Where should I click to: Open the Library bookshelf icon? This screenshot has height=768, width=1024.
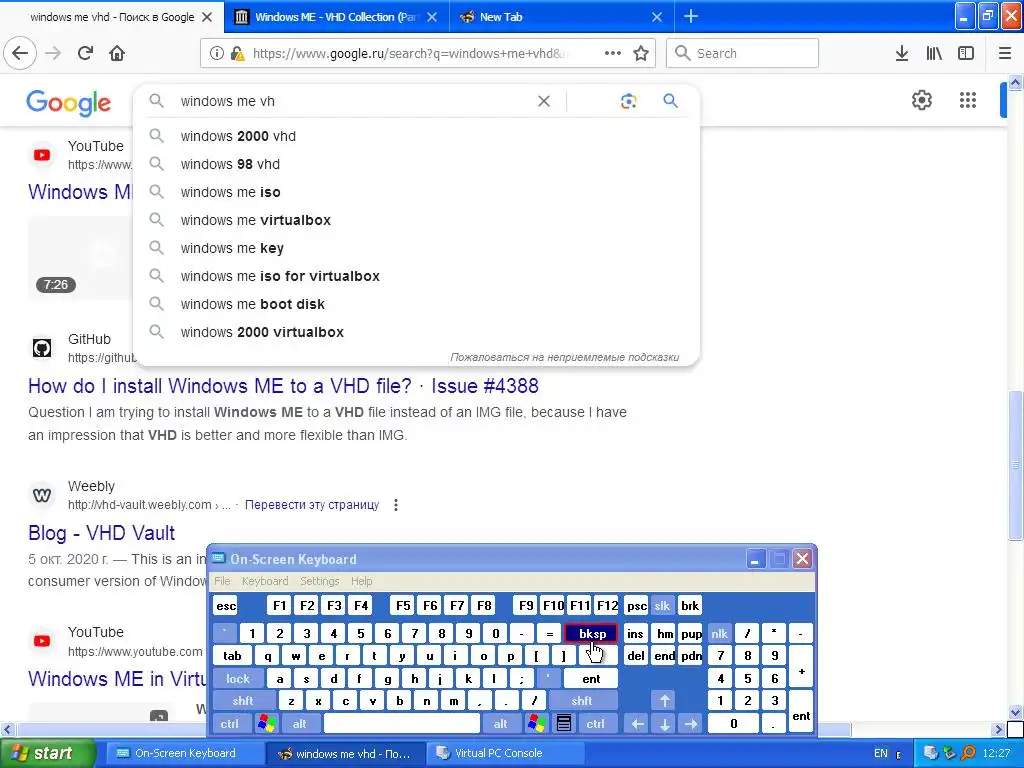pyautogui.click(x=934, y=53)
